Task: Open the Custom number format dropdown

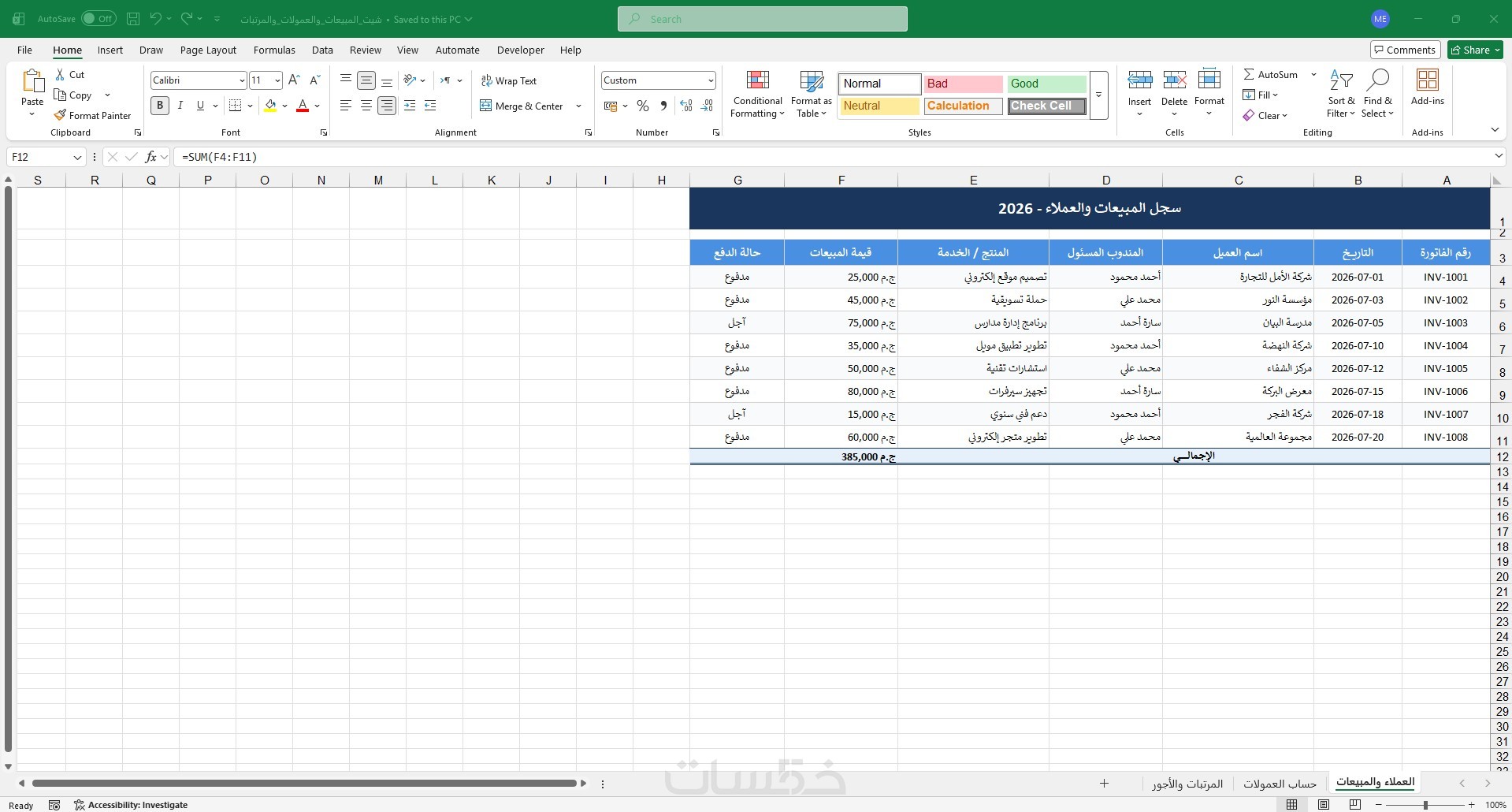Action: click(x=710, y=80)
